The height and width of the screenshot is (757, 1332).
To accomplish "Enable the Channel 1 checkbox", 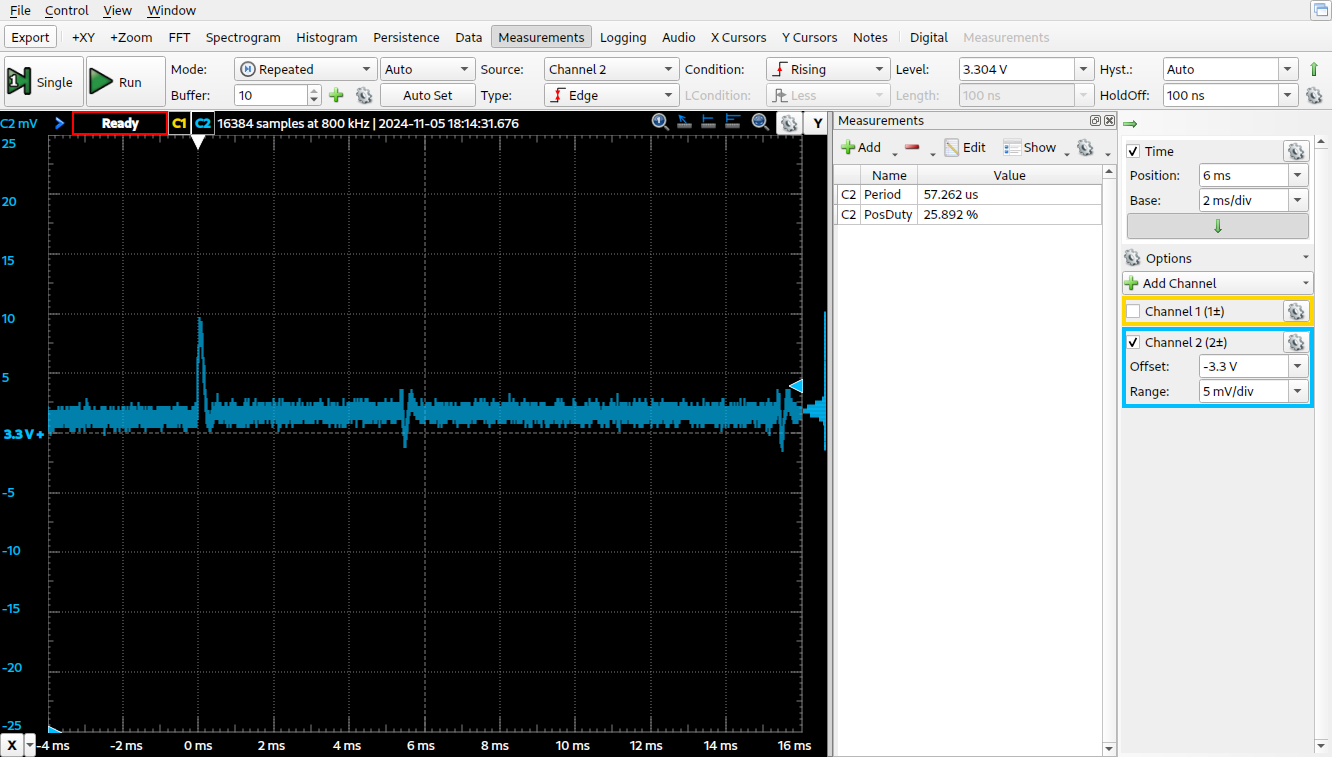I will [1133, 311].
